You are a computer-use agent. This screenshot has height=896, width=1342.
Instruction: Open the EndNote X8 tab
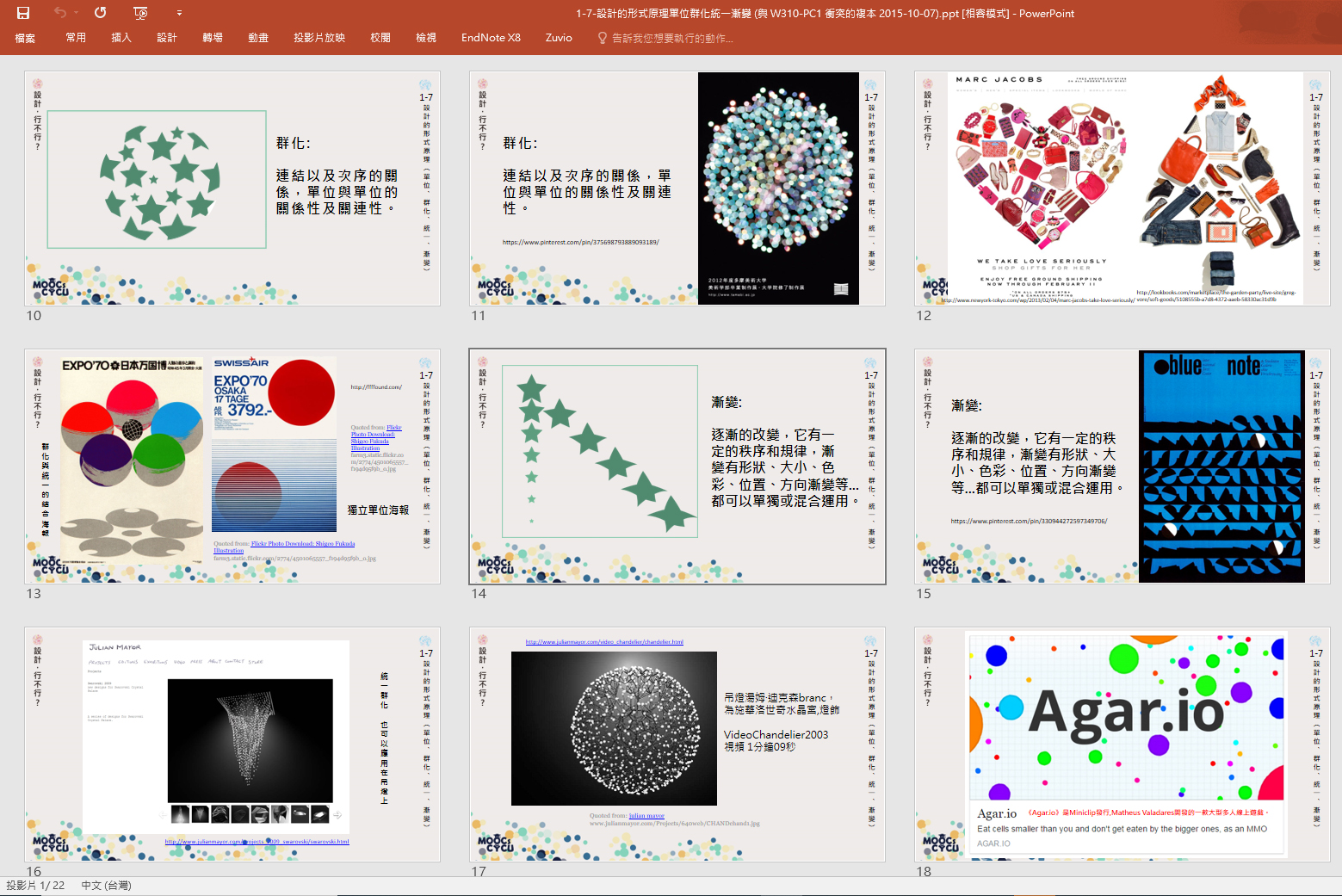click(x=491, y=38)
